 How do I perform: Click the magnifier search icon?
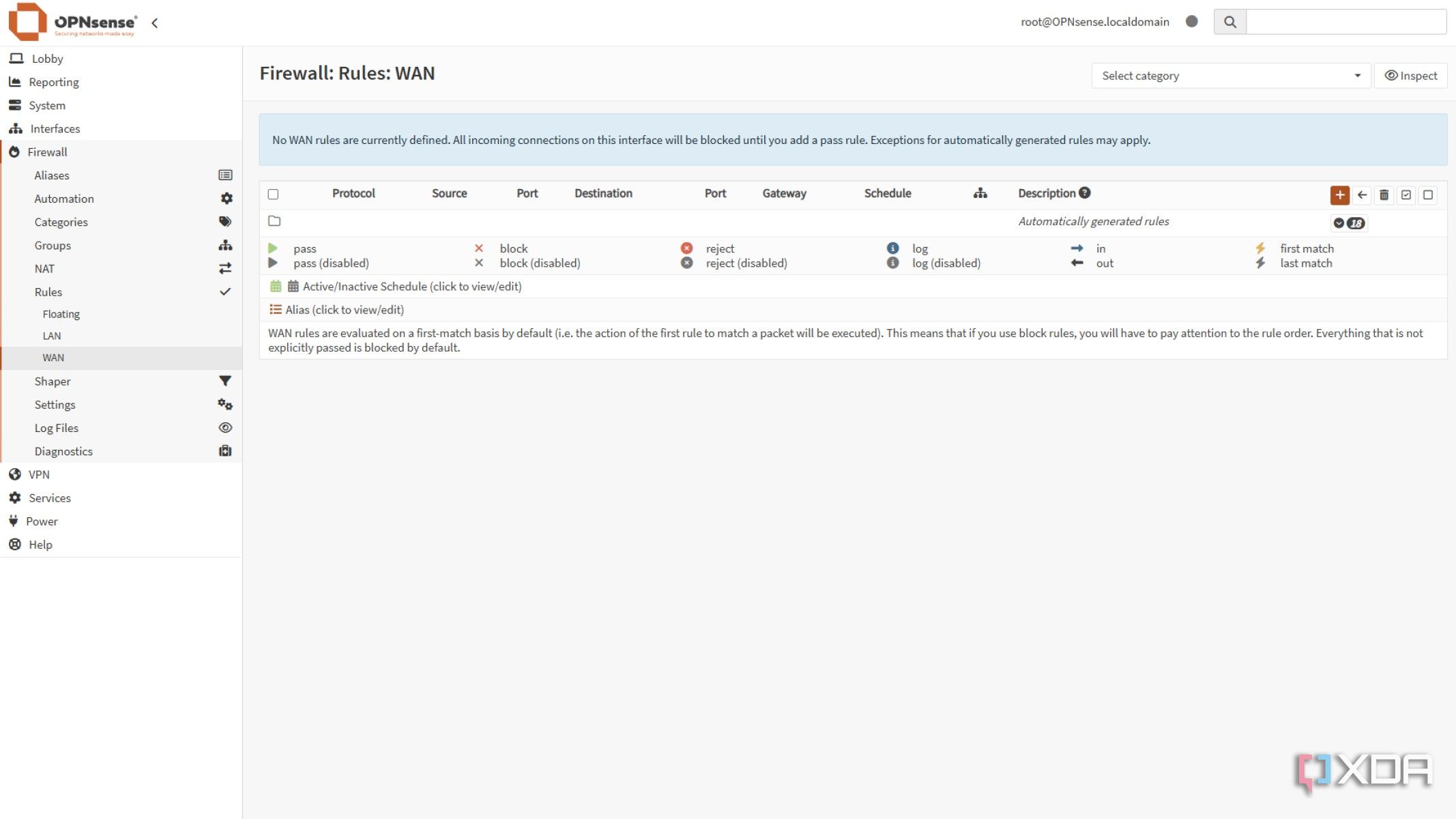1229,22
